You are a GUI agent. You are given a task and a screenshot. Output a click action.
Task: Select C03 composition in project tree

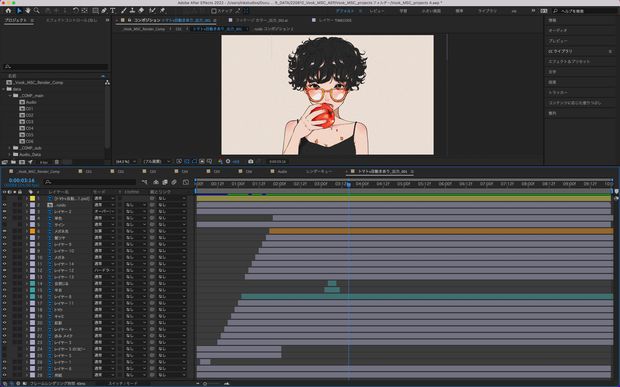click(29, 122)
